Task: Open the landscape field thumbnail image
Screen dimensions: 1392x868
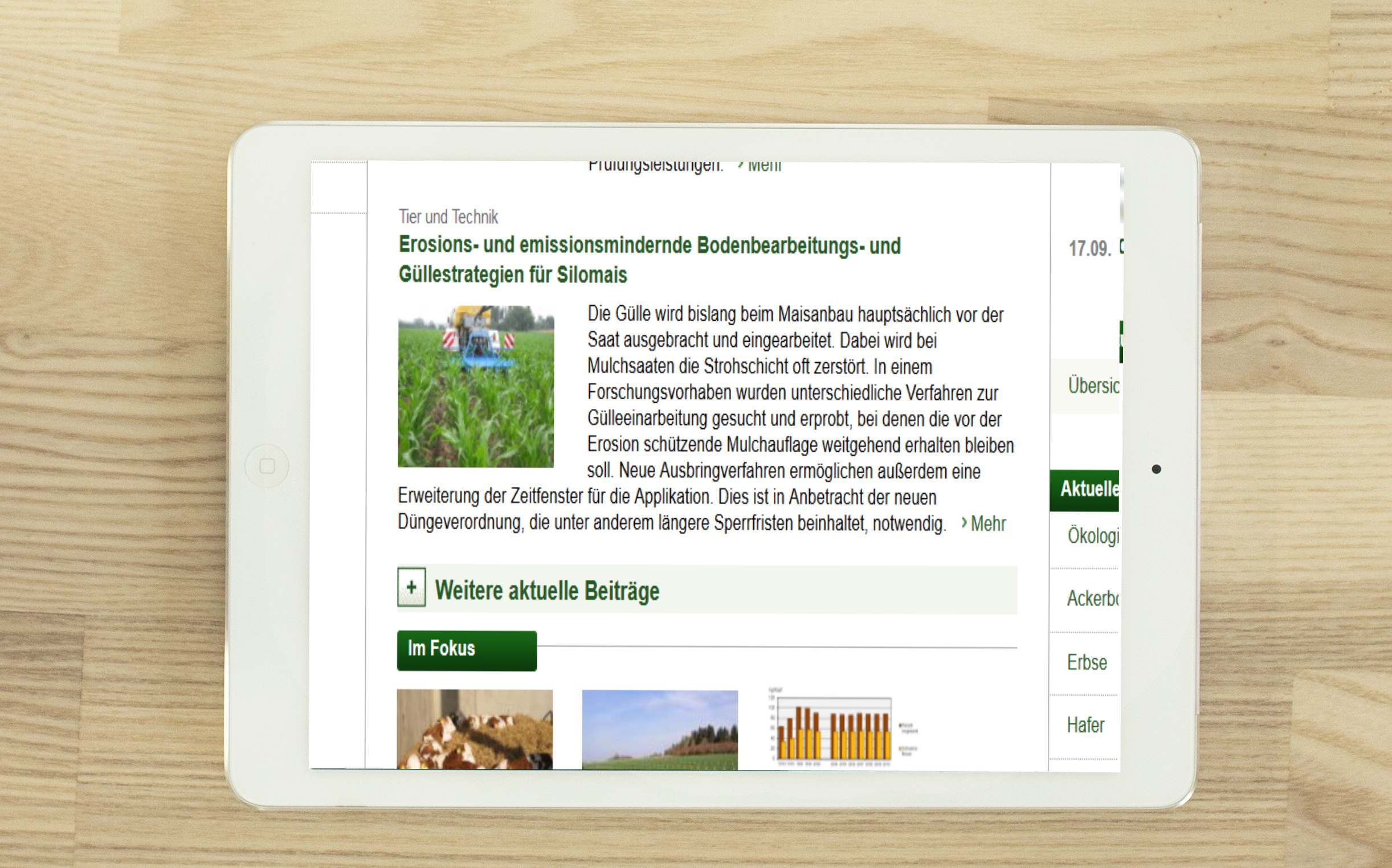Action: (x=659, y=729)
